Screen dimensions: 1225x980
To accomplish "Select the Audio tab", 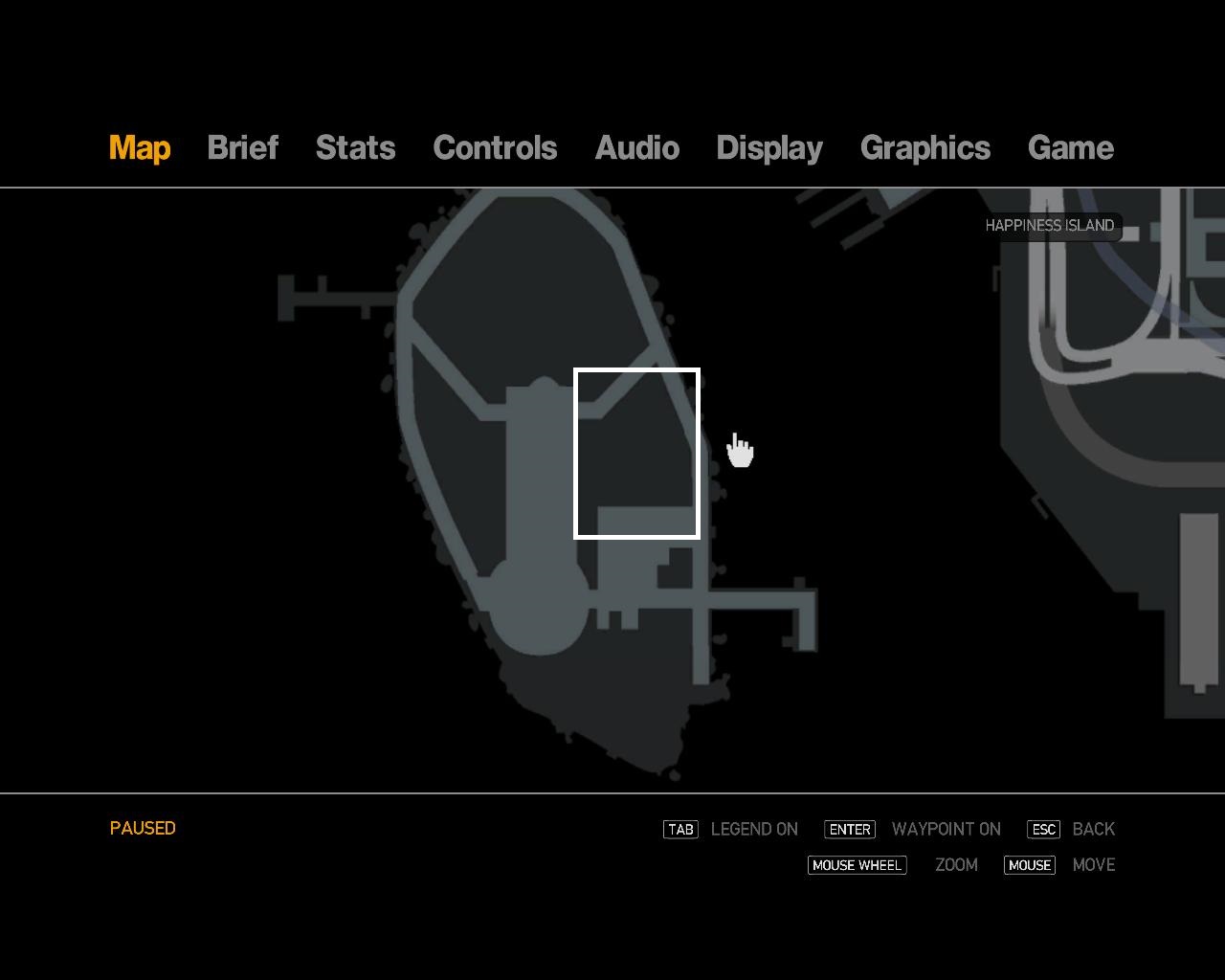I will [636, 147].
